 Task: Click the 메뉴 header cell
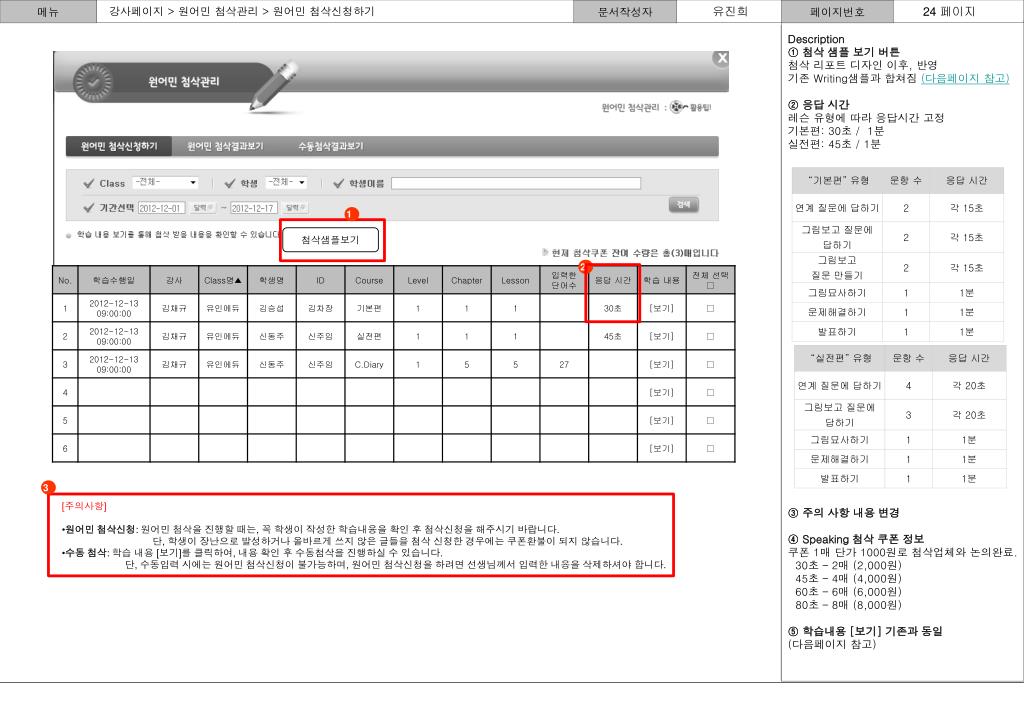click(x=48, y=11)
